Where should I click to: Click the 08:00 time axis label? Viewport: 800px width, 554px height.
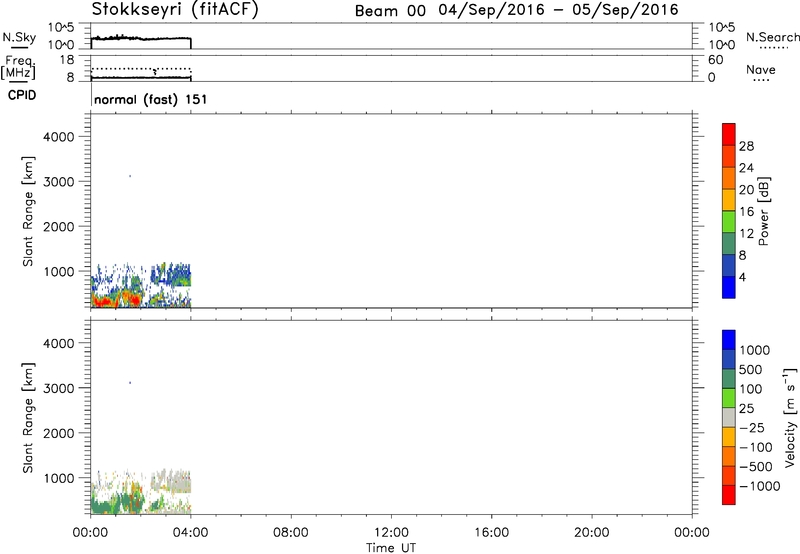pyautogui.click(x=290, y=533)
